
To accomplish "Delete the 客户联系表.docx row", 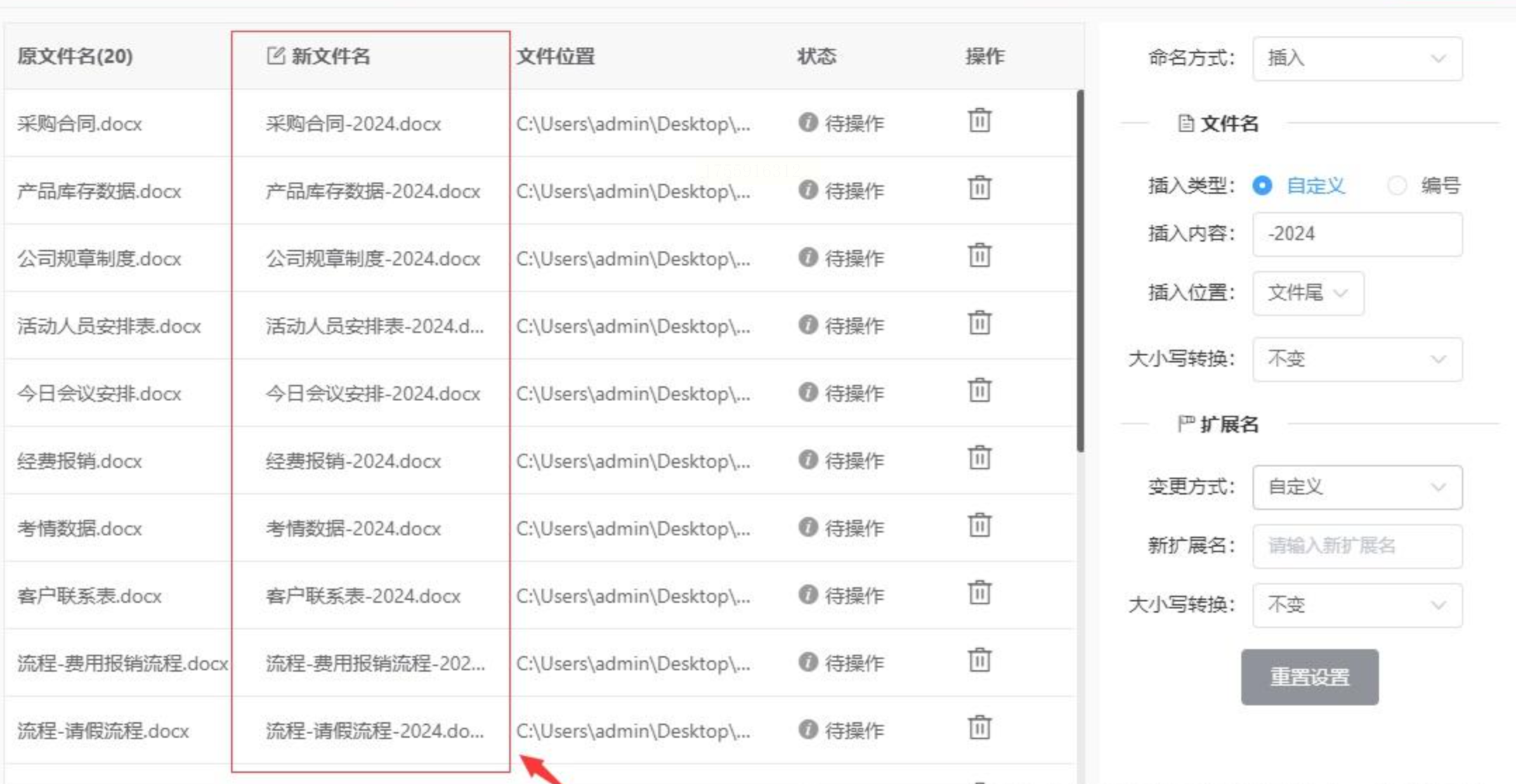I will (x=979, y=593).
